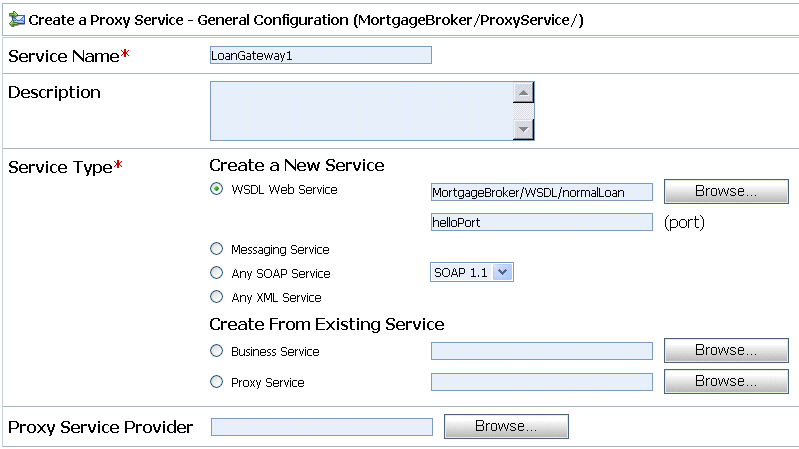The height and width of the screenshot is (449, 799).
Task: Browse for an existing Proxy Service
Action: click(x=726, y=381)
